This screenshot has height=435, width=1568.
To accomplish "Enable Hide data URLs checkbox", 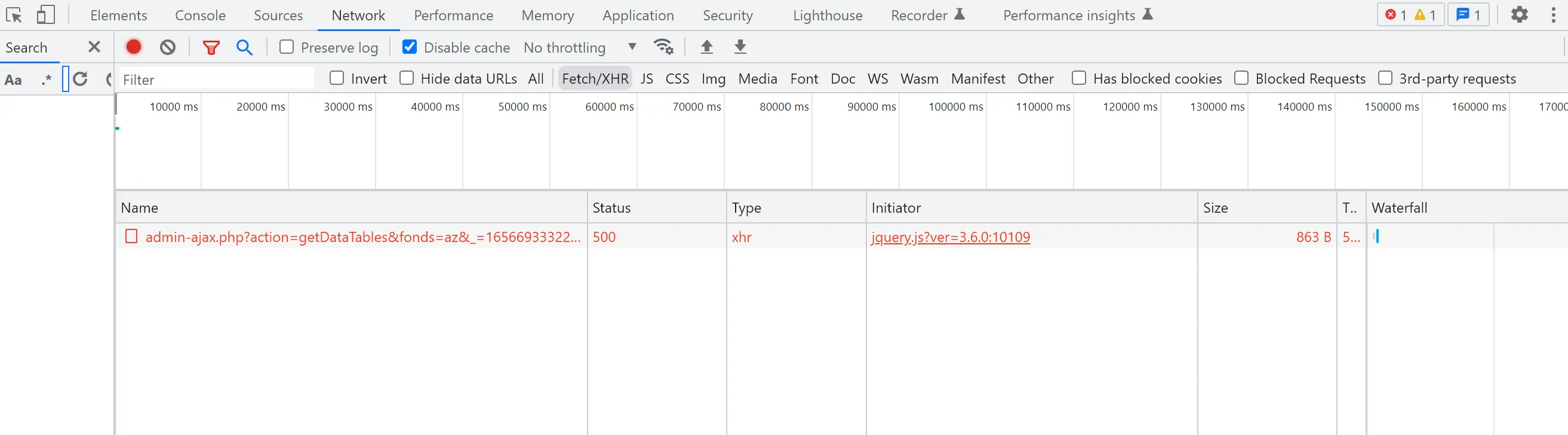I will pyautogui.click(x=407, y=78).
